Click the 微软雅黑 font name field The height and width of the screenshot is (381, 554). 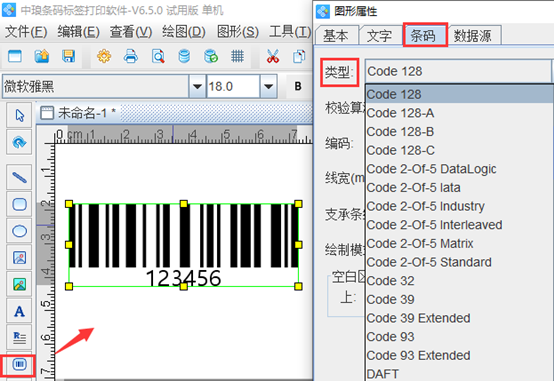(96, 86)
